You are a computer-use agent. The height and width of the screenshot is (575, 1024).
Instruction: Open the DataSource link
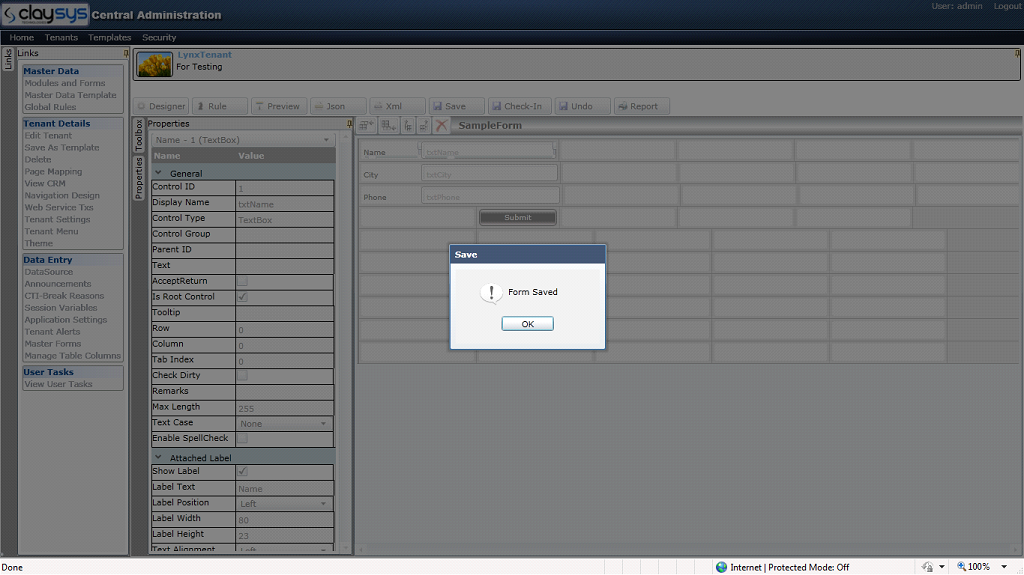coord(48,272)
